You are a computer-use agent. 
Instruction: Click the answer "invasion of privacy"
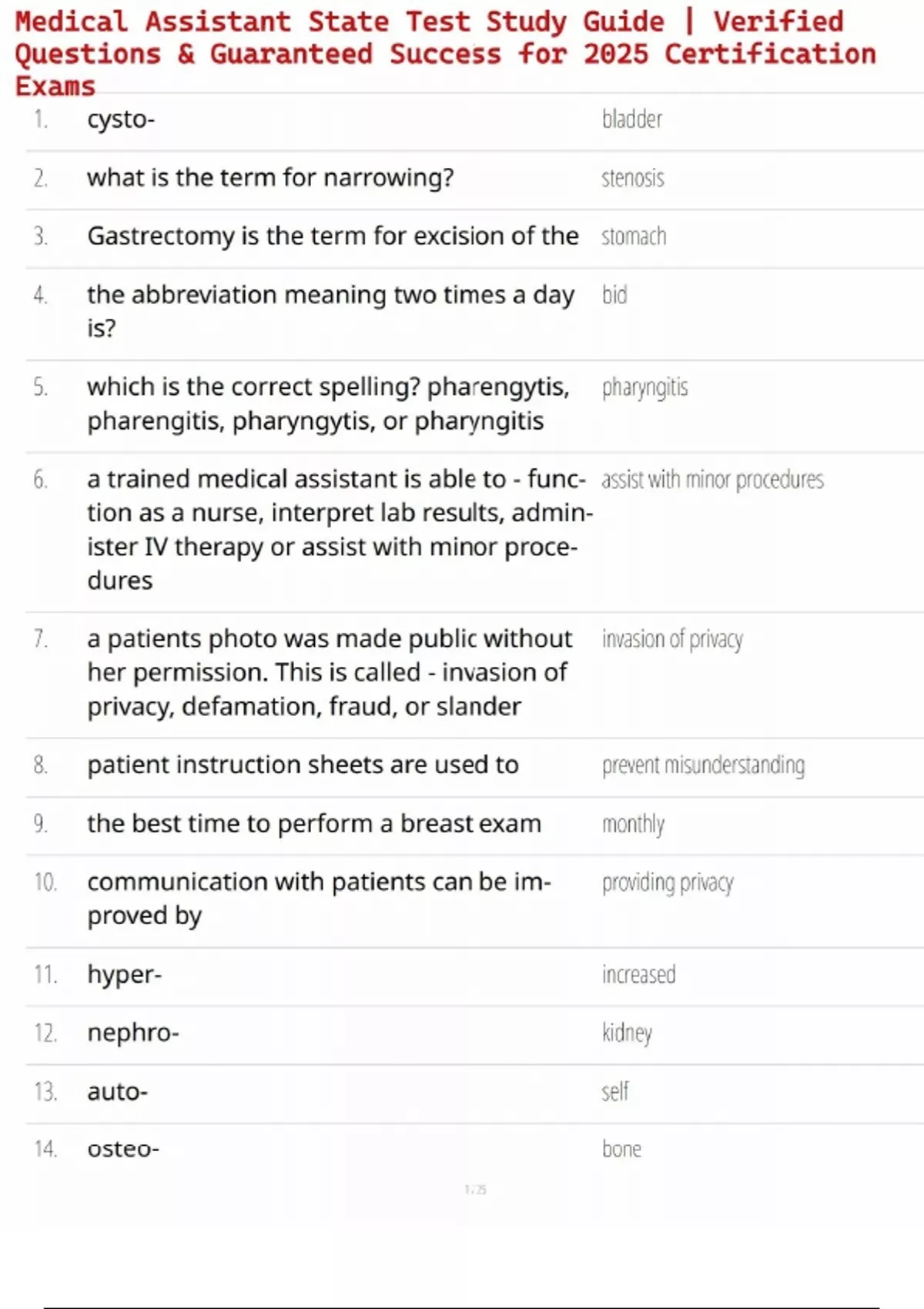(672, 639)
